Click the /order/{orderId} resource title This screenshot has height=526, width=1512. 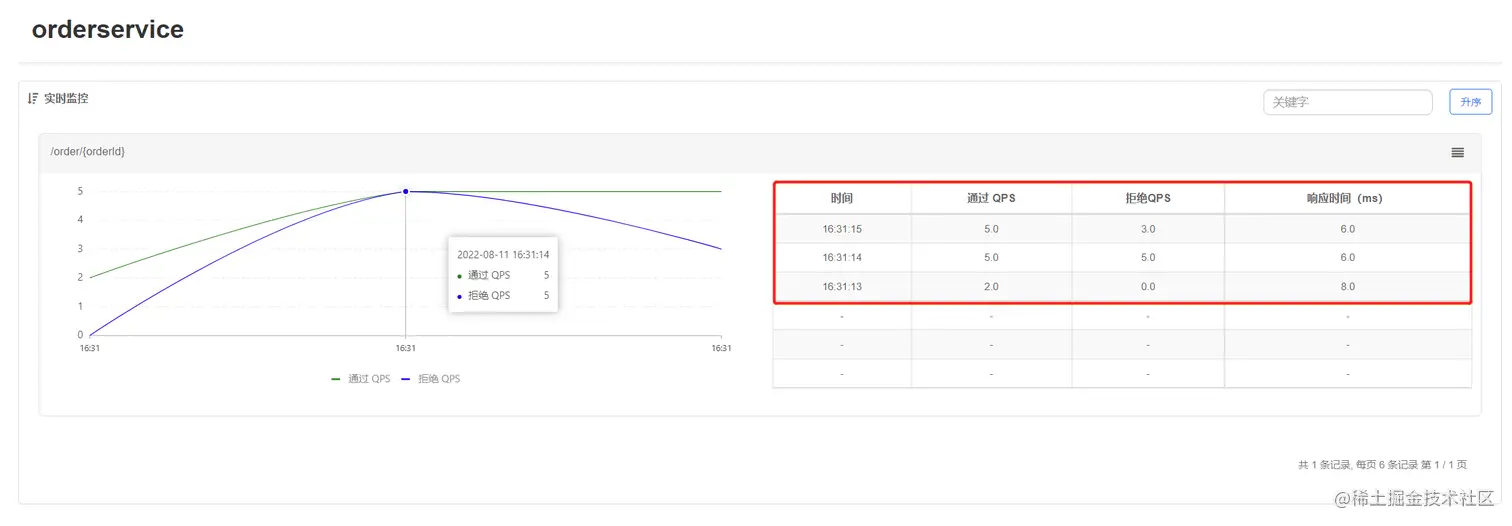87,152
